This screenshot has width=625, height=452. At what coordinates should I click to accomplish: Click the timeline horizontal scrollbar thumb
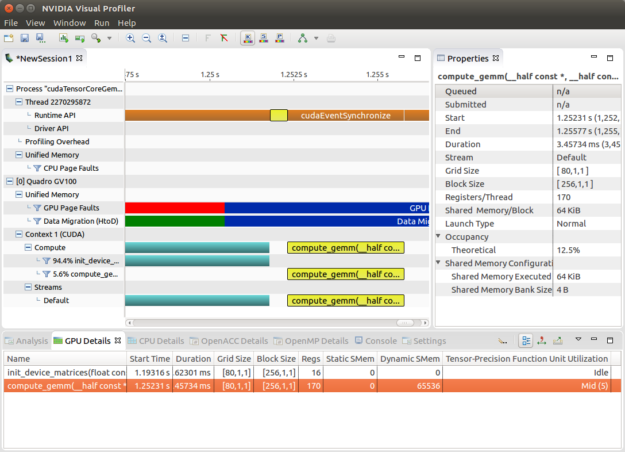pyautogui.click(x=405, y=322)
